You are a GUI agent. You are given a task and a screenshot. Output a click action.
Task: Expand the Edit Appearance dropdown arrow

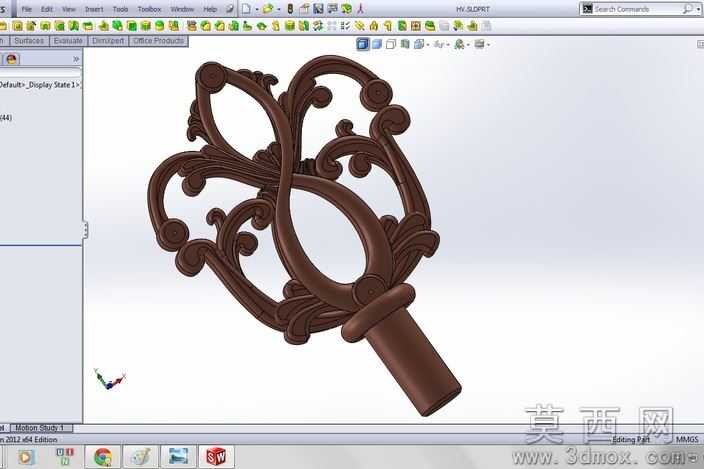pyautogui.click(x=468, y=45)
